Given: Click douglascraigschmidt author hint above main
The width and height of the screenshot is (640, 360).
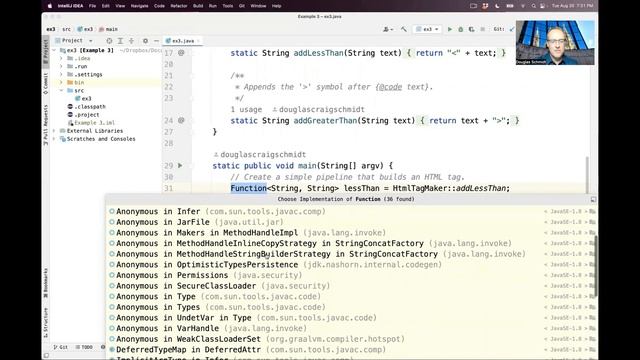Looking at the screenshot, I should tap(260, 155).
